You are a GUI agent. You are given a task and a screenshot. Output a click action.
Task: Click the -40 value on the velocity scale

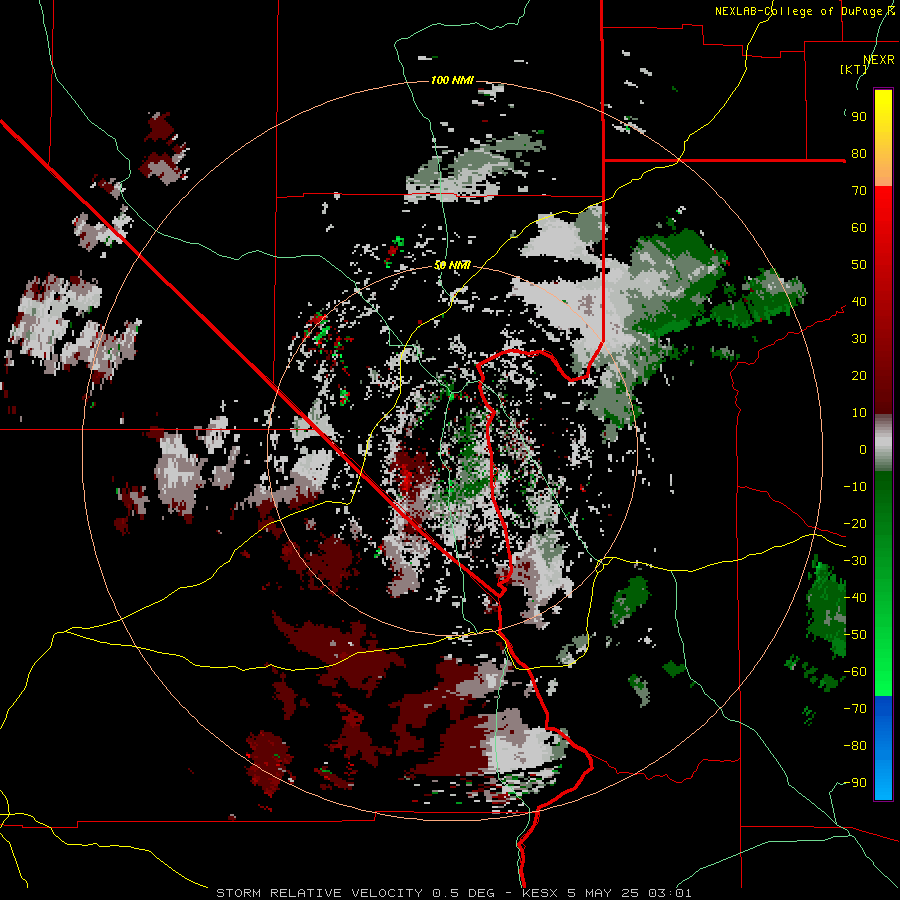point(855,598)
